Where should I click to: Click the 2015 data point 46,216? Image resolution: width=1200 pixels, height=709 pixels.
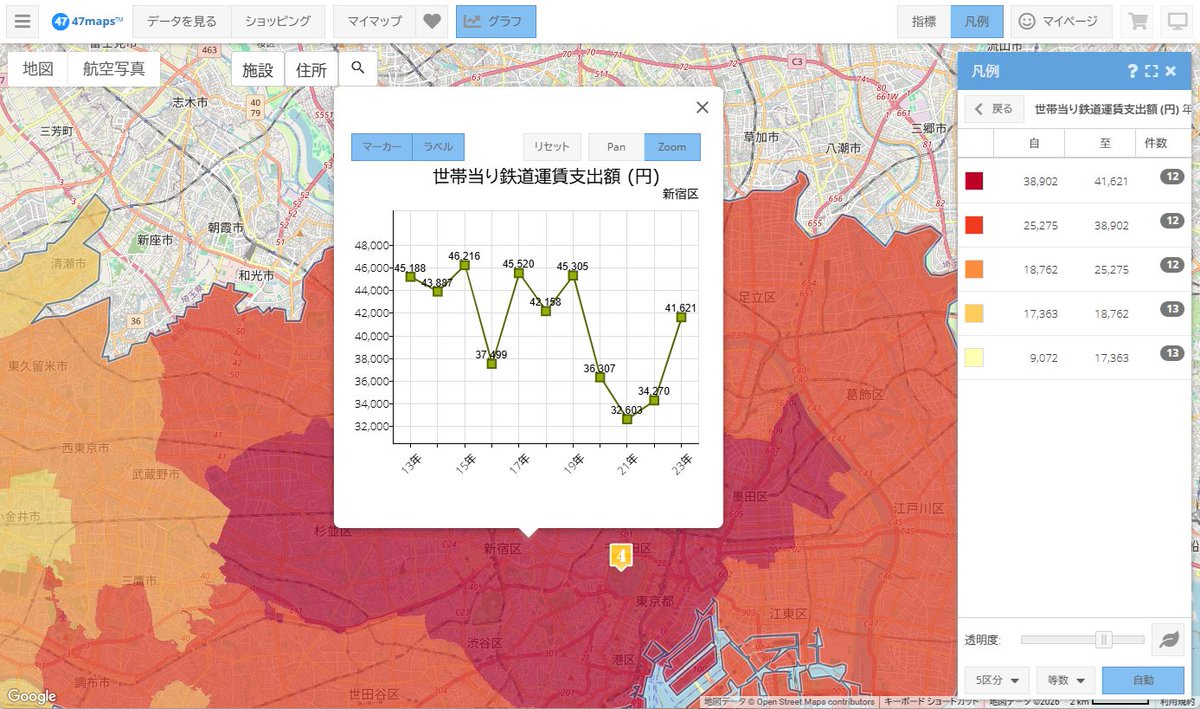pyautogui.click(x=465, y=265)
